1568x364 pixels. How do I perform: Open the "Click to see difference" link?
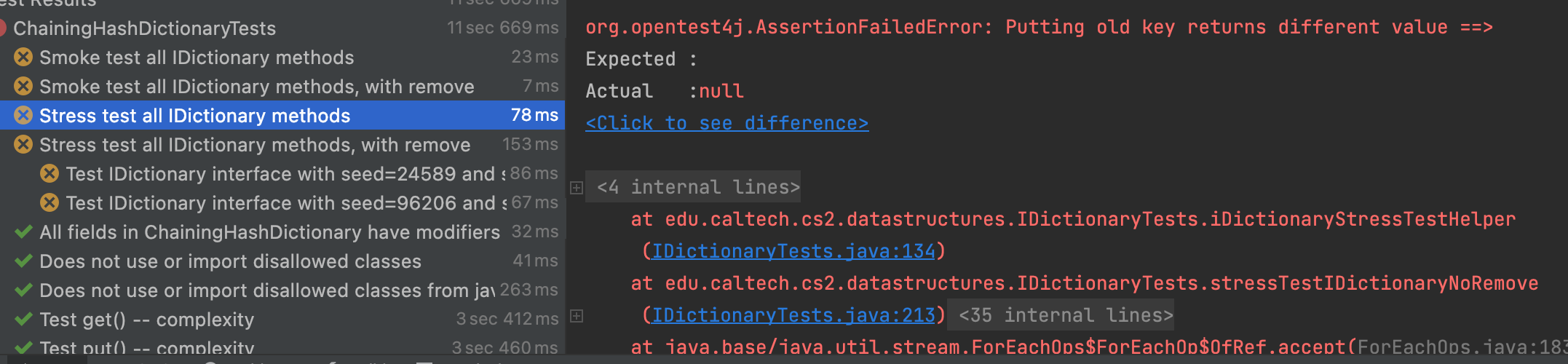tap(726, 123)
